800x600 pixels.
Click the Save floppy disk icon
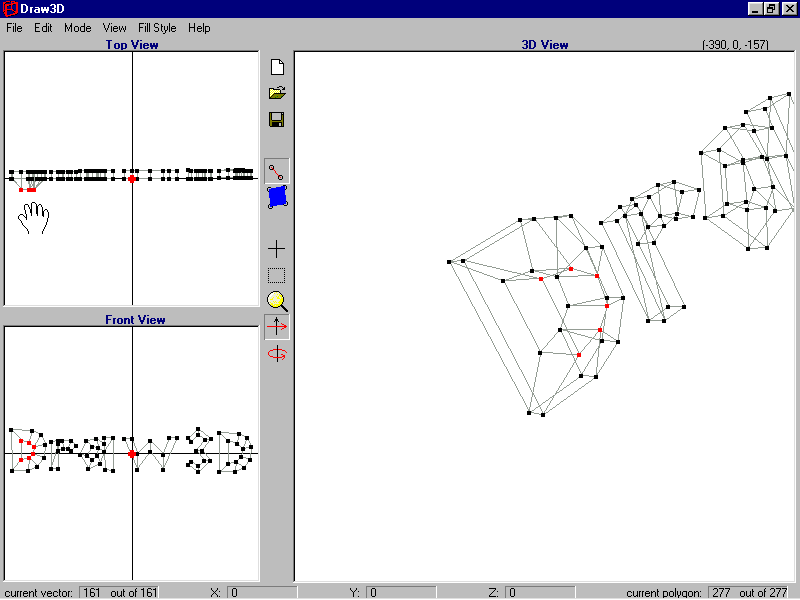pyautogui.click(x=277, y=120)
